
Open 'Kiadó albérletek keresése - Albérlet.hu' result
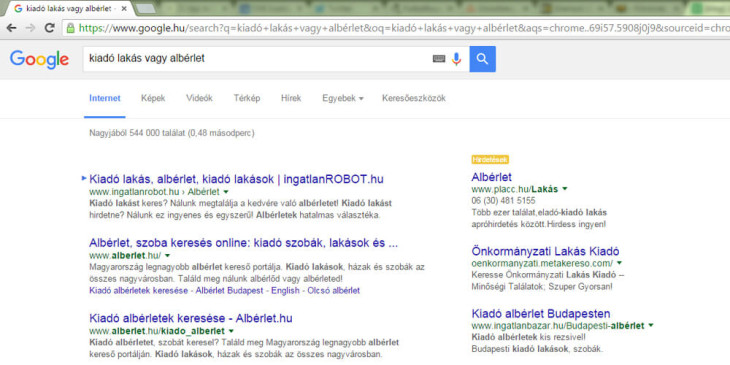click(190, 318)
